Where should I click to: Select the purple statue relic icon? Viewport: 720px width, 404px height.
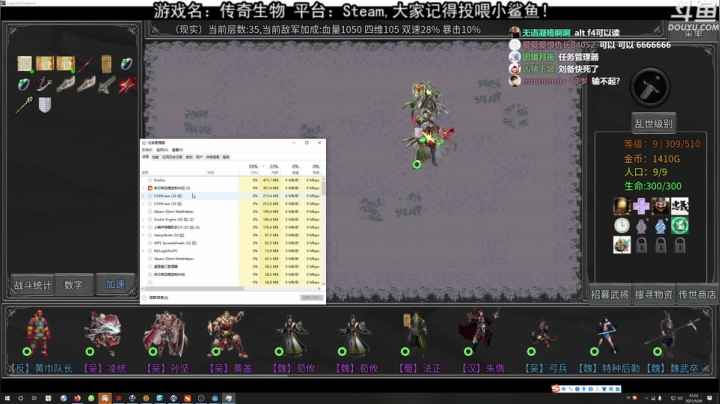pos(641,225)
